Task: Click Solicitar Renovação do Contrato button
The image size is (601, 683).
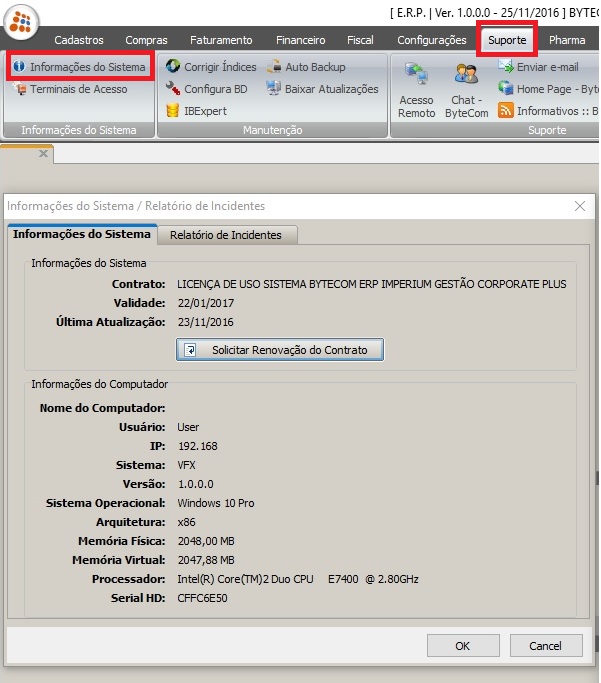Action: [280, 350]
